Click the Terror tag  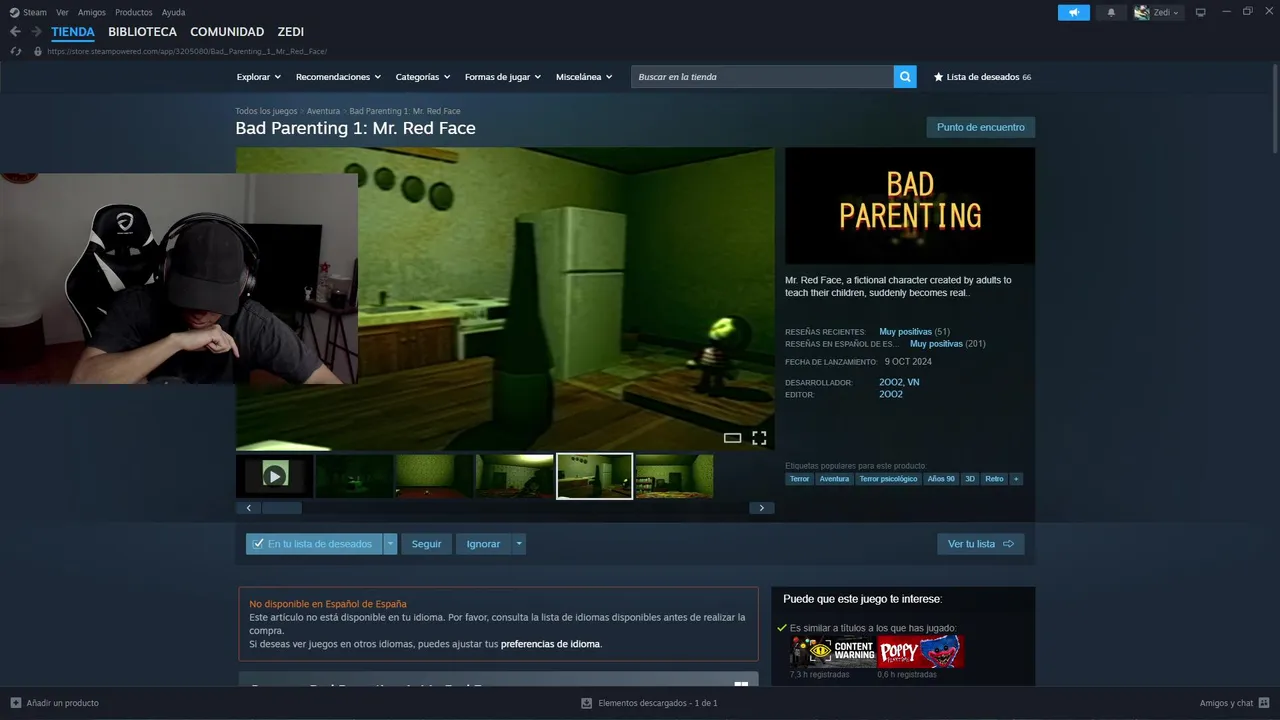coord(799,479)
